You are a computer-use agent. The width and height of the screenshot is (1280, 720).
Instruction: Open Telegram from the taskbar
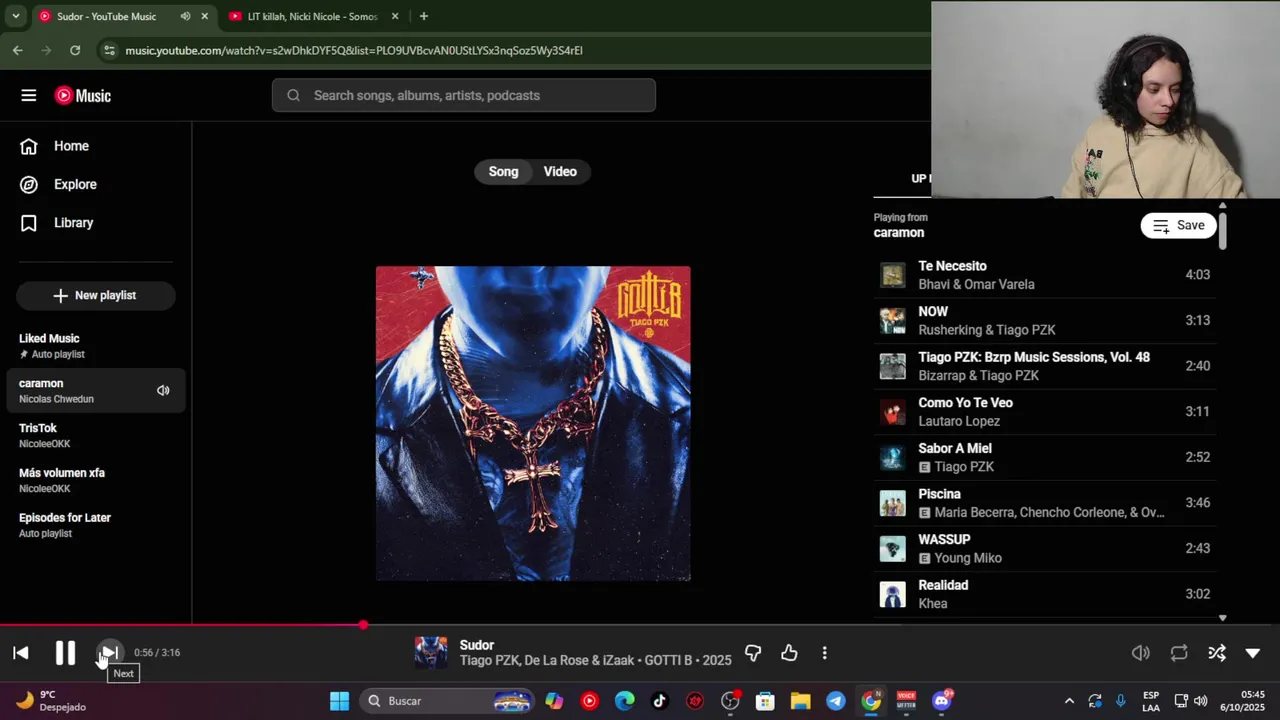click(x=836, y=701)
